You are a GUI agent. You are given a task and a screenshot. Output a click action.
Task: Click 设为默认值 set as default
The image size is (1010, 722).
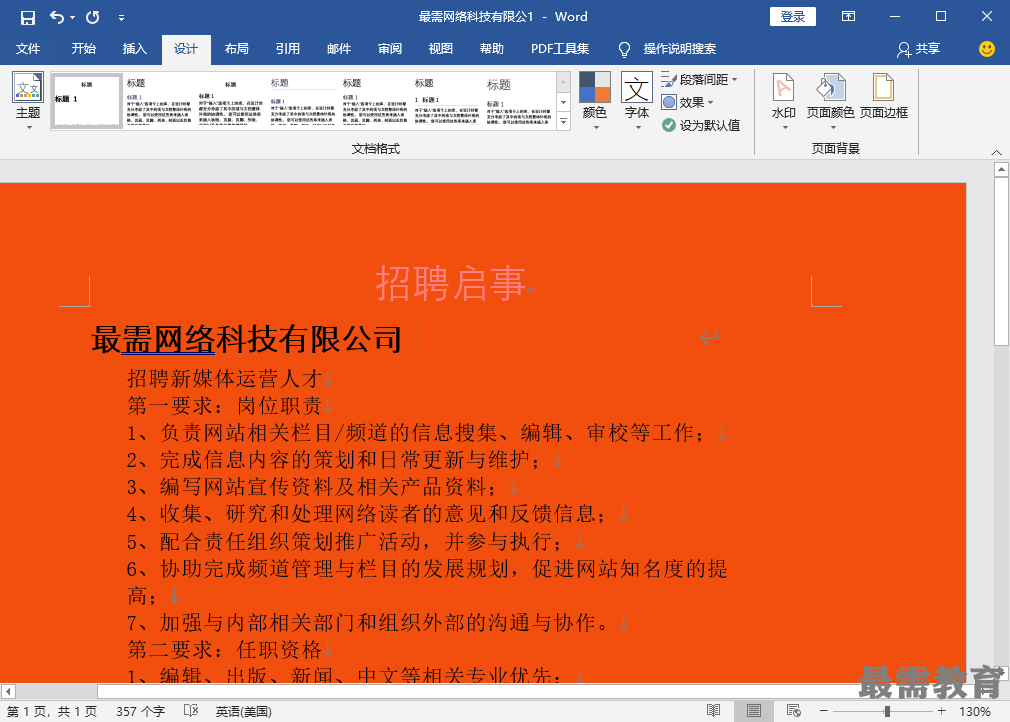(701, 125)
